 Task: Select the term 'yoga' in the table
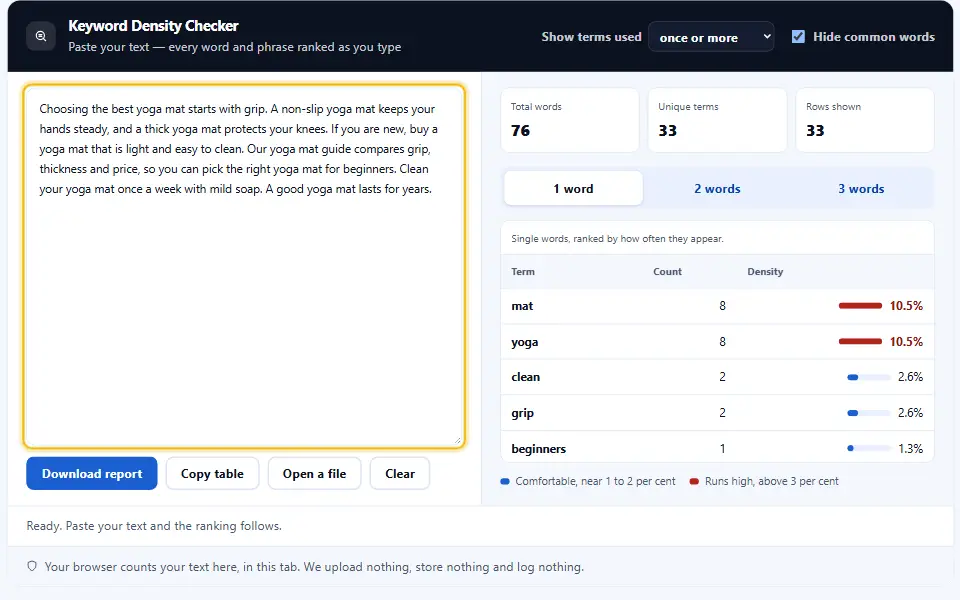pyautogui.click(x=525, y=342)
